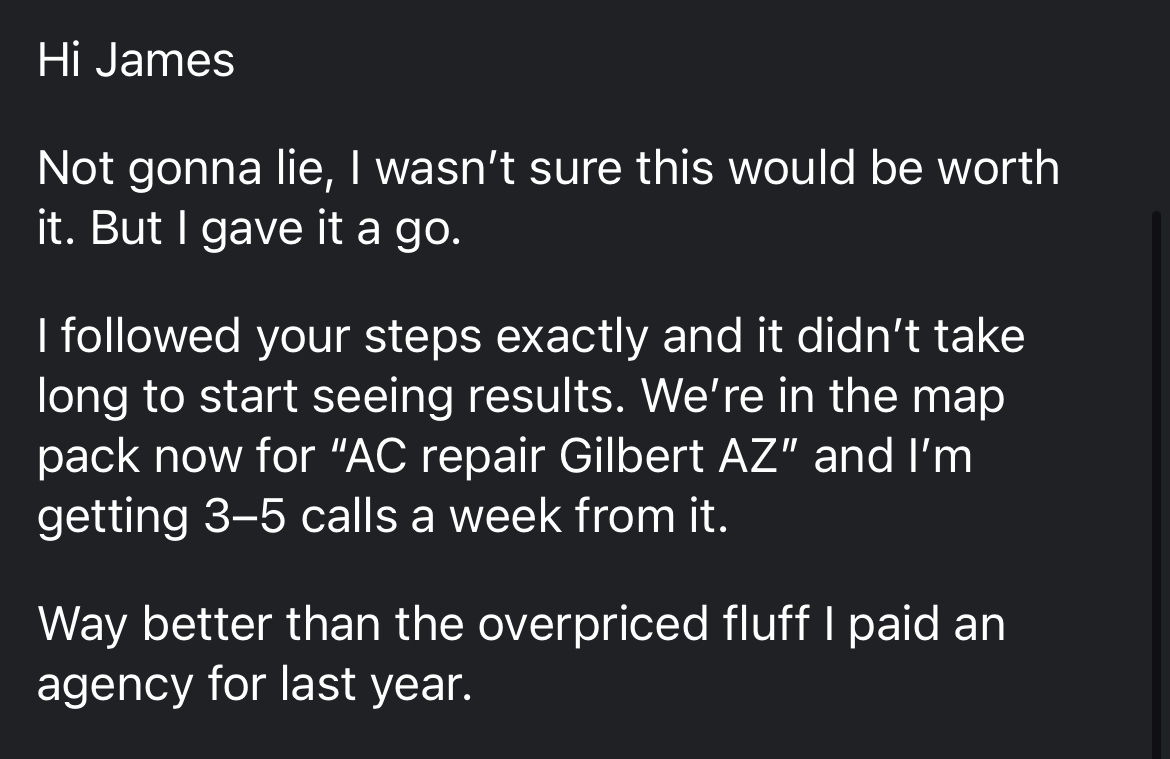
Task: Click the vertical scrollbar on the right edge
Action: coord(1157,485)
